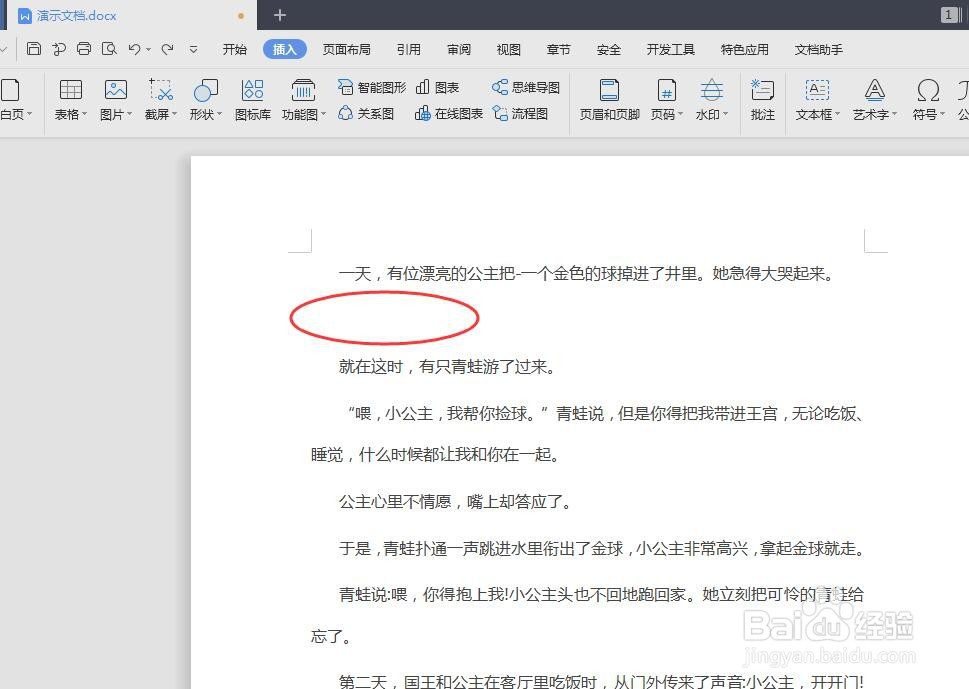Insert a 图表 chart
The height and width of the screenshot is (689, 969).
[437, 88]
